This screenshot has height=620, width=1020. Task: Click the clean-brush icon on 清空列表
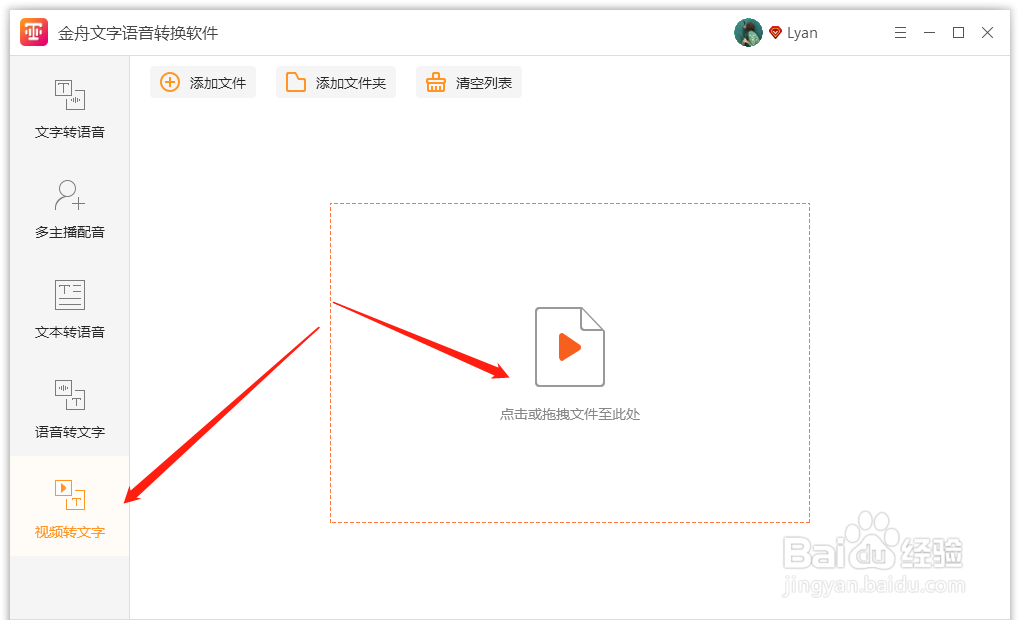point(436,82)
